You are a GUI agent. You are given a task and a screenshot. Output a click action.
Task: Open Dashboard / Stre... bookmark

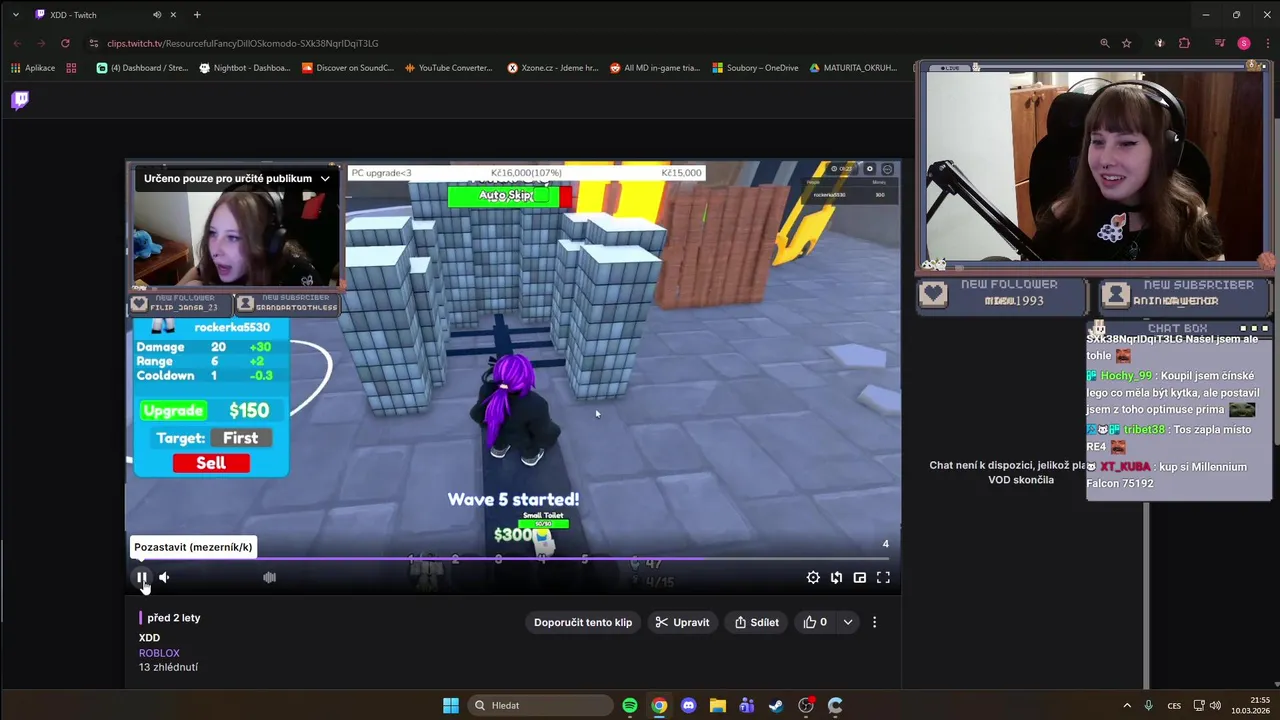point(141,68)
